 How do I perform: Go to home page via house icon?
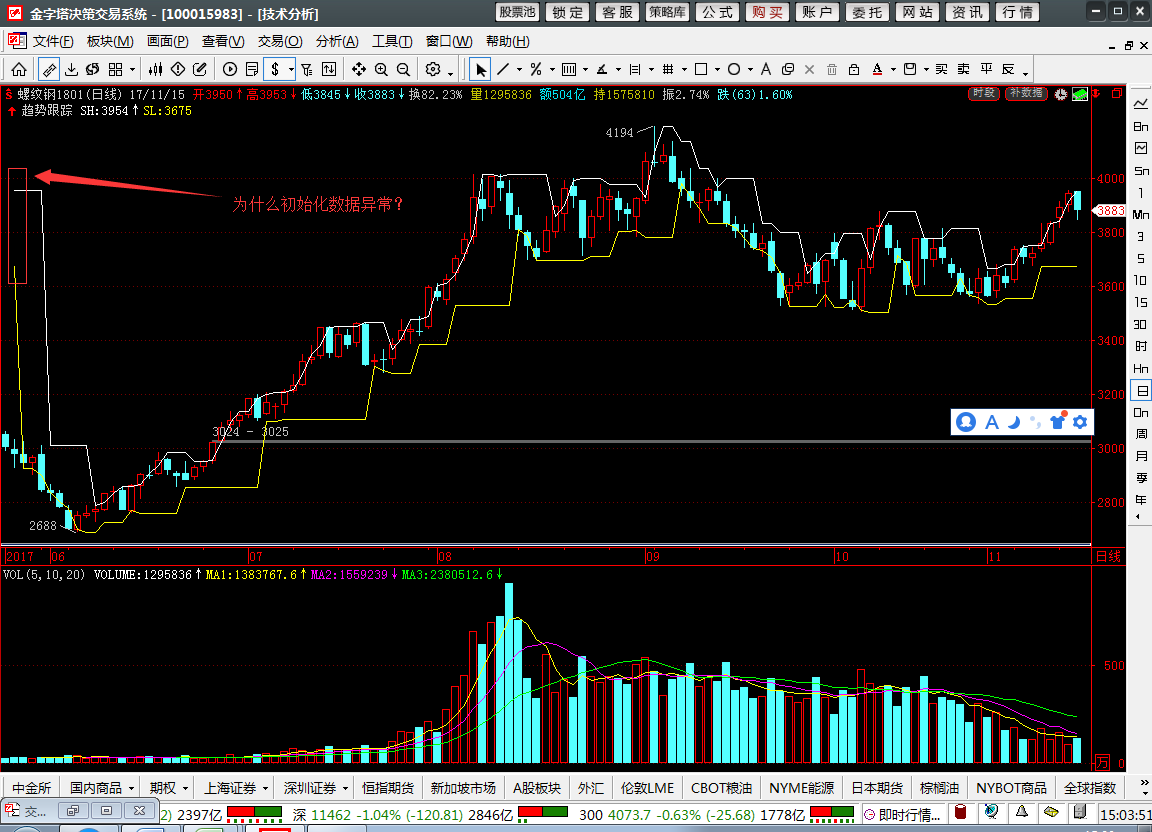tap(19, 69)
